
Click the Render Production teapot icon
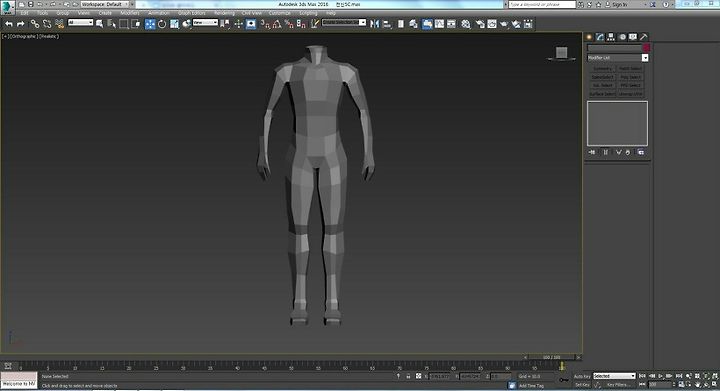[504, 24]
